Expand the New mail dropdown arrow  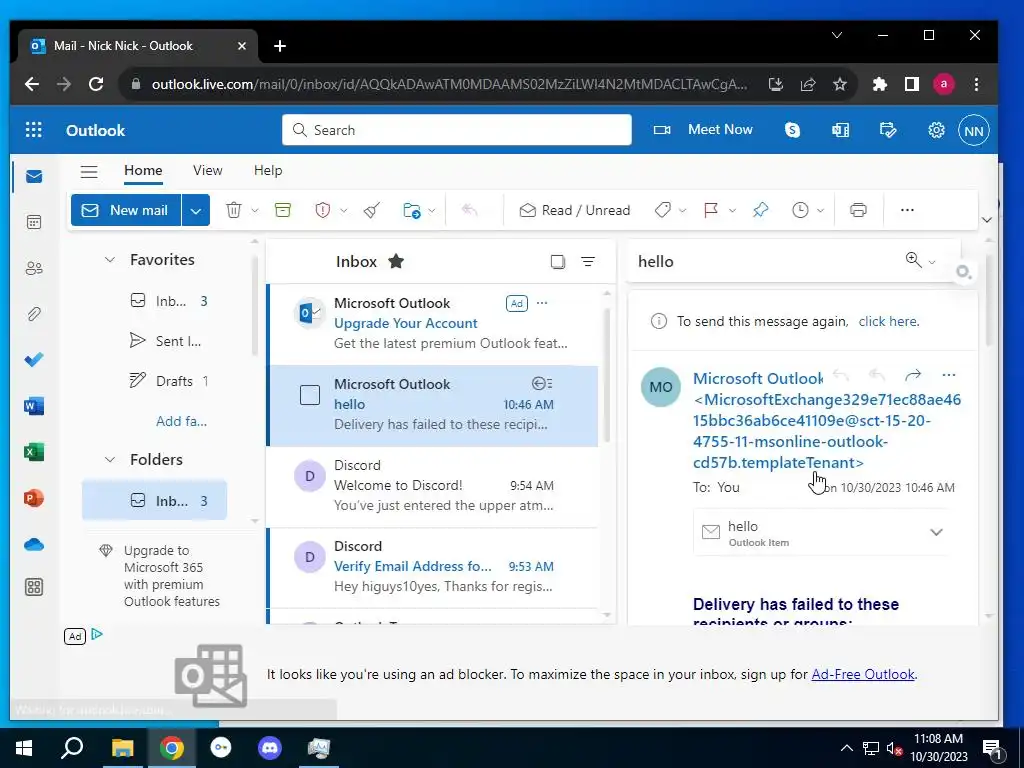coord(195,210)
